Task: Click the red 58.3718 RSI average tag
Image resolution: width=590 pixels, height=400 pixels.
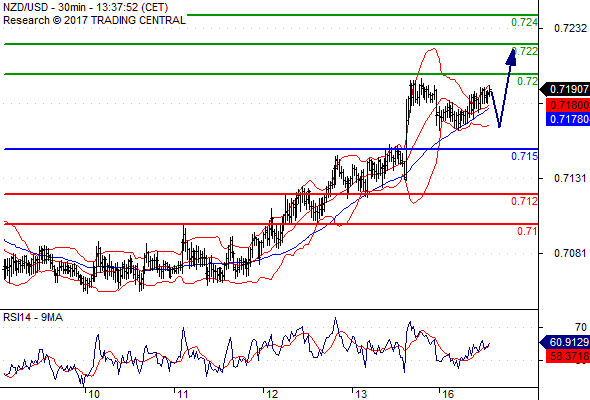Action: [568, 356]
